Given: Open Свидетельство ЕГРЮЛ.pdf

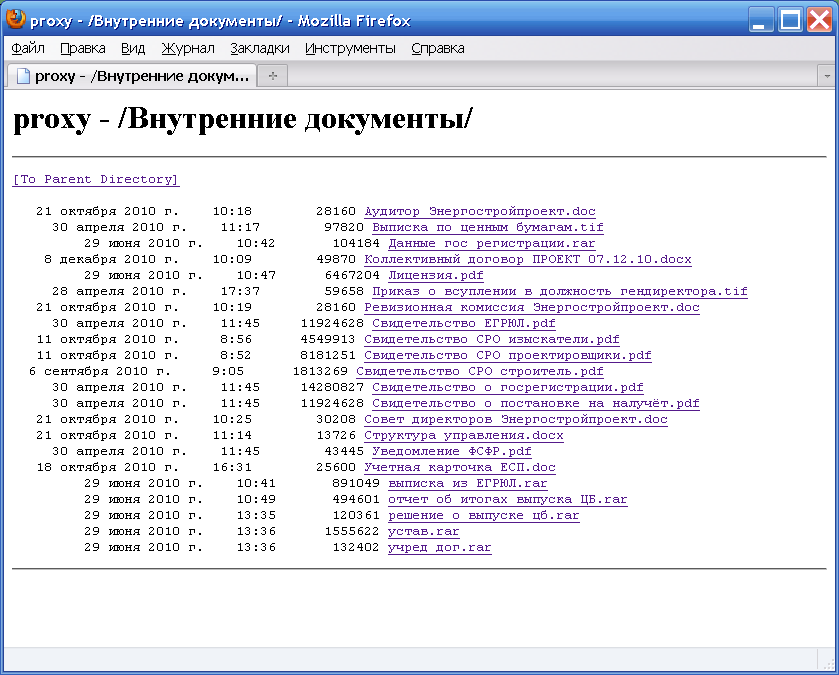Looking at the screenshot, I should [x=464, y=324].
